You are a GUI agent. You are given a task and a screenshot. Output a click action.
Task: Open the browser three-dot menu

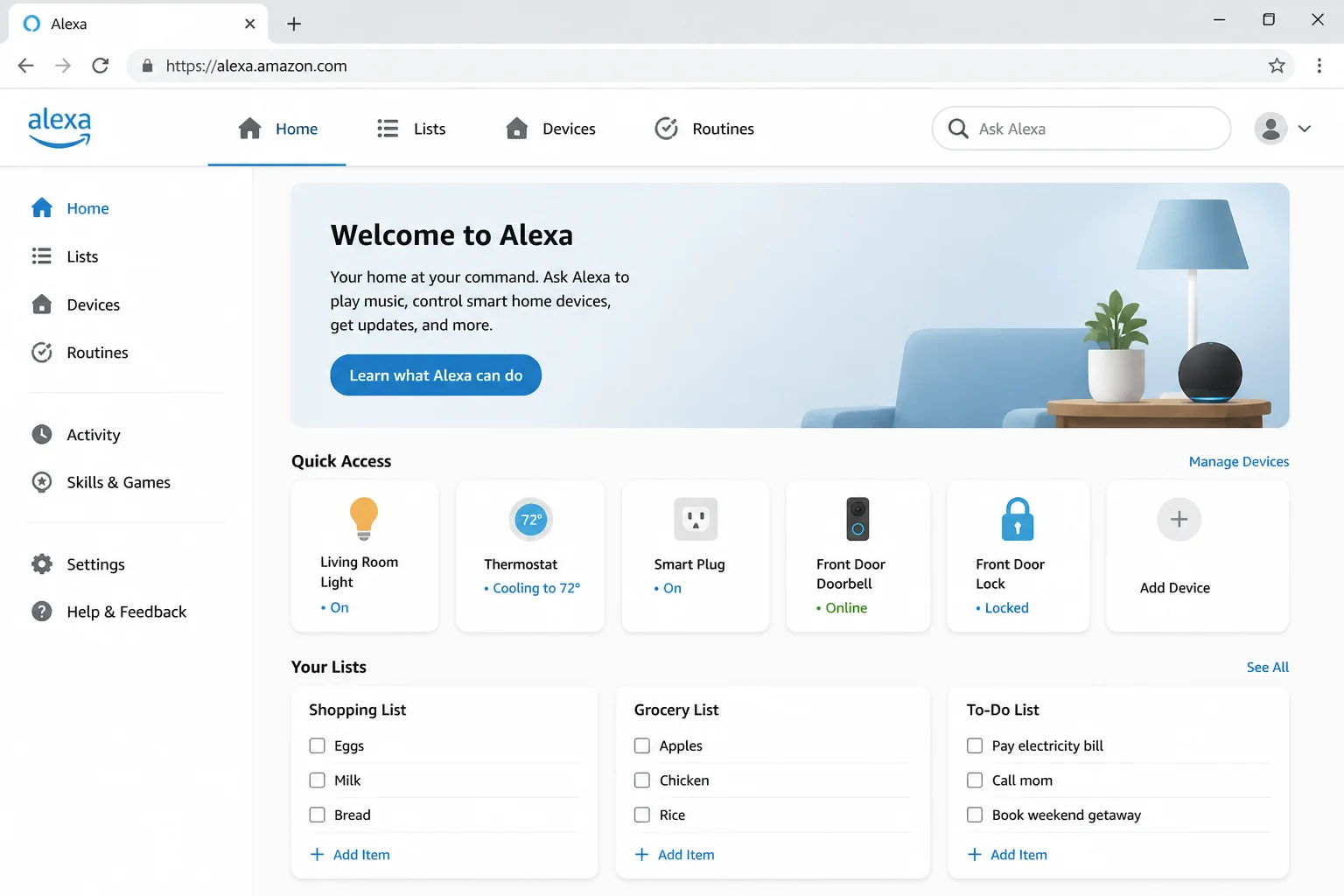(1319, 66)
